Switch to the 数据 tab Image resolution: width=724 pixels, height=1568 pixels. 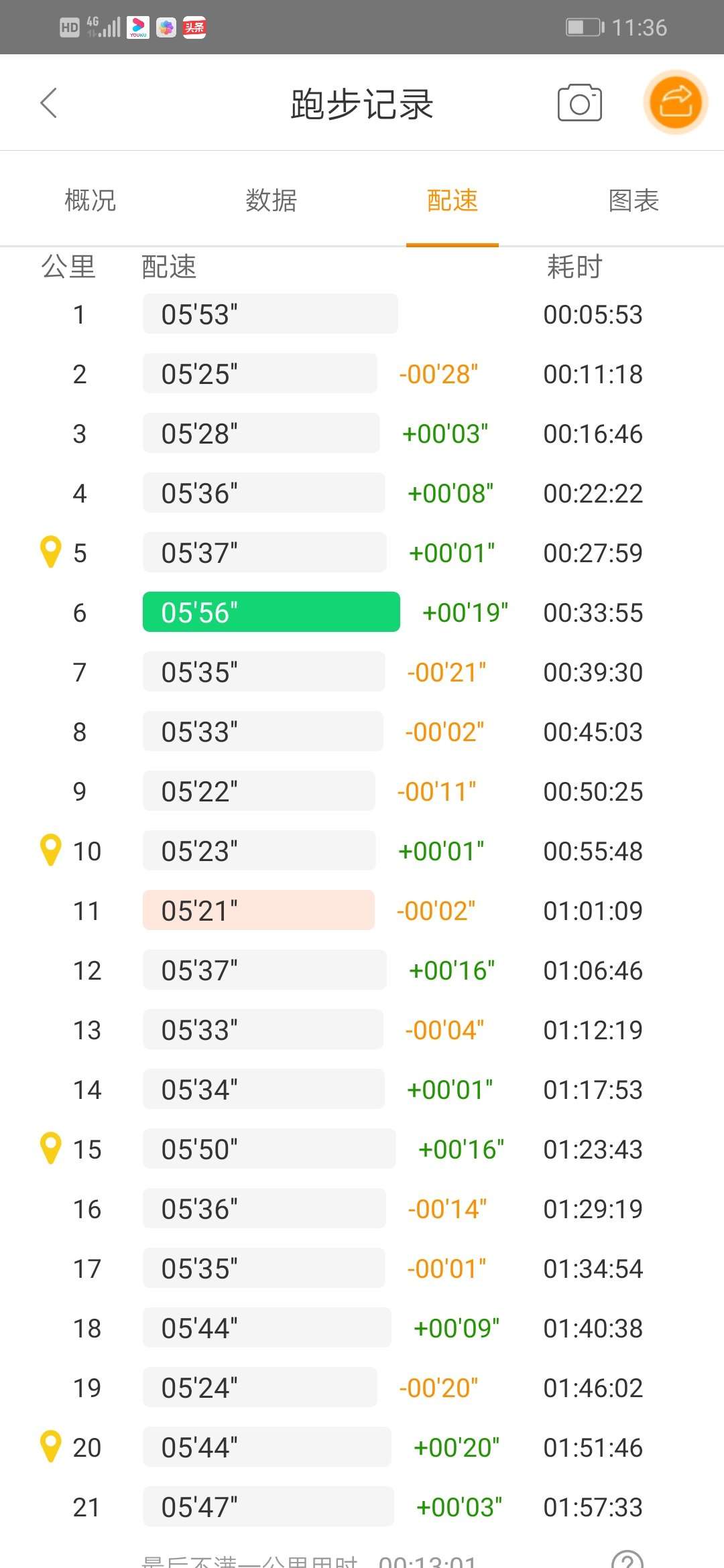click(x=271, y=200)
